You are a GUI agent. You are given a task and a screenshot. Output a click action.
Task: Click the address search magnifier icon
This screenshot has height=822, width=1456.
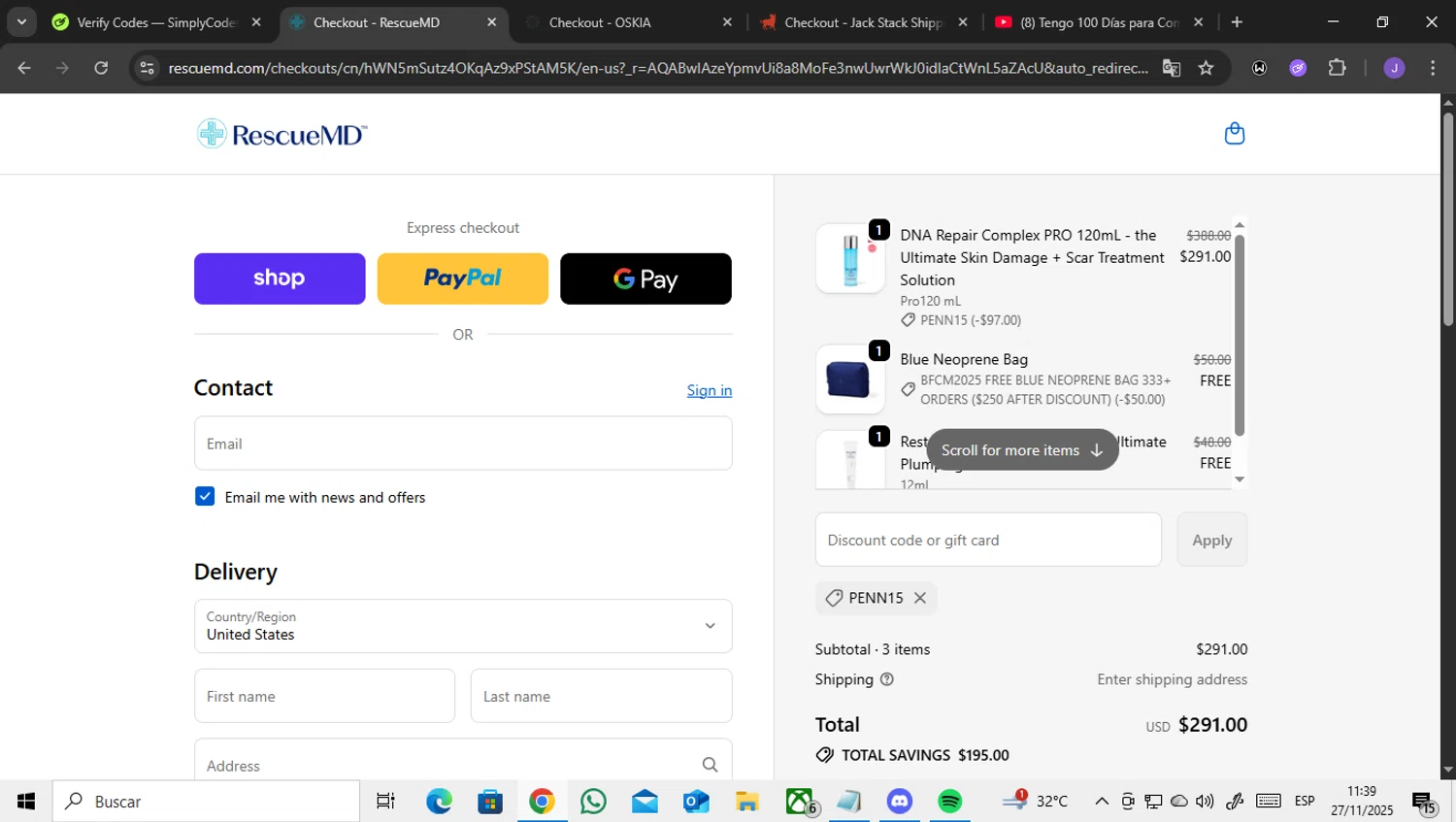710,765
